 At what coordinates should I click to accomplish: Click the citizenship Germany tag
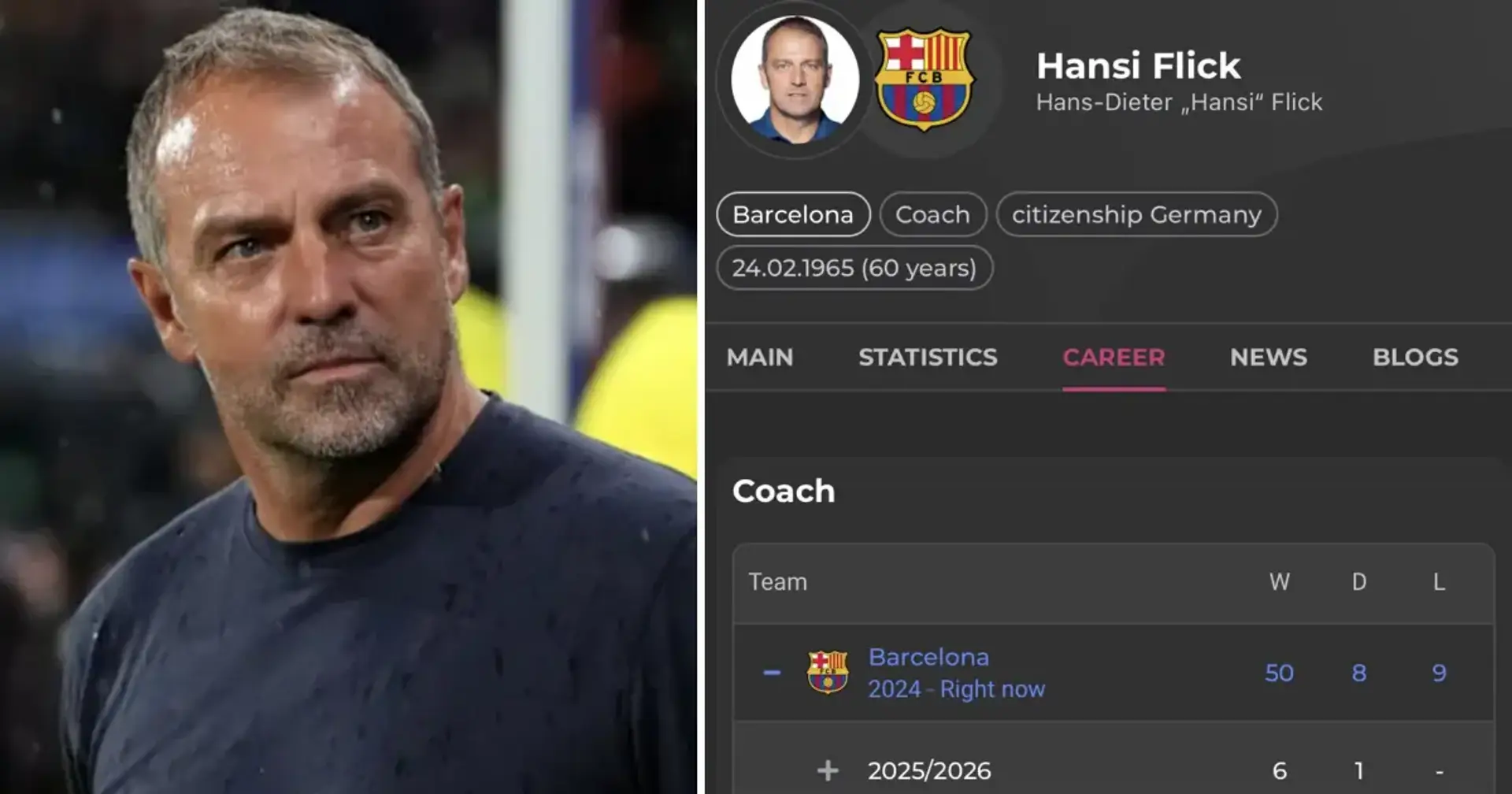tap(1136, 214)
